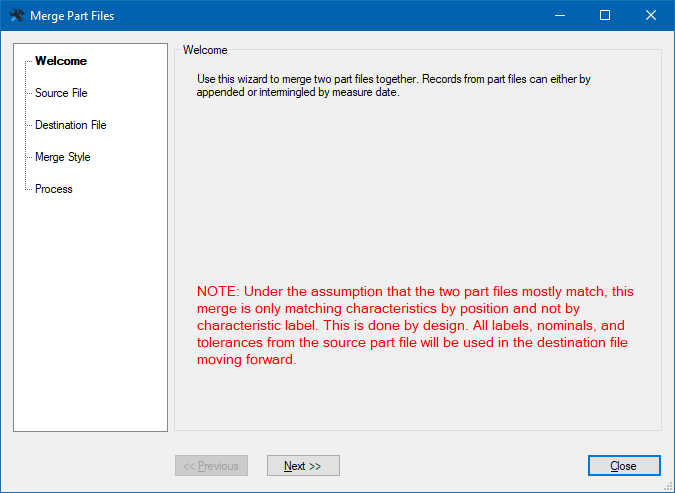This screenshot has width=675, height=493.
Task: Select the Welcome step in the list
Action: click(61, 61)
